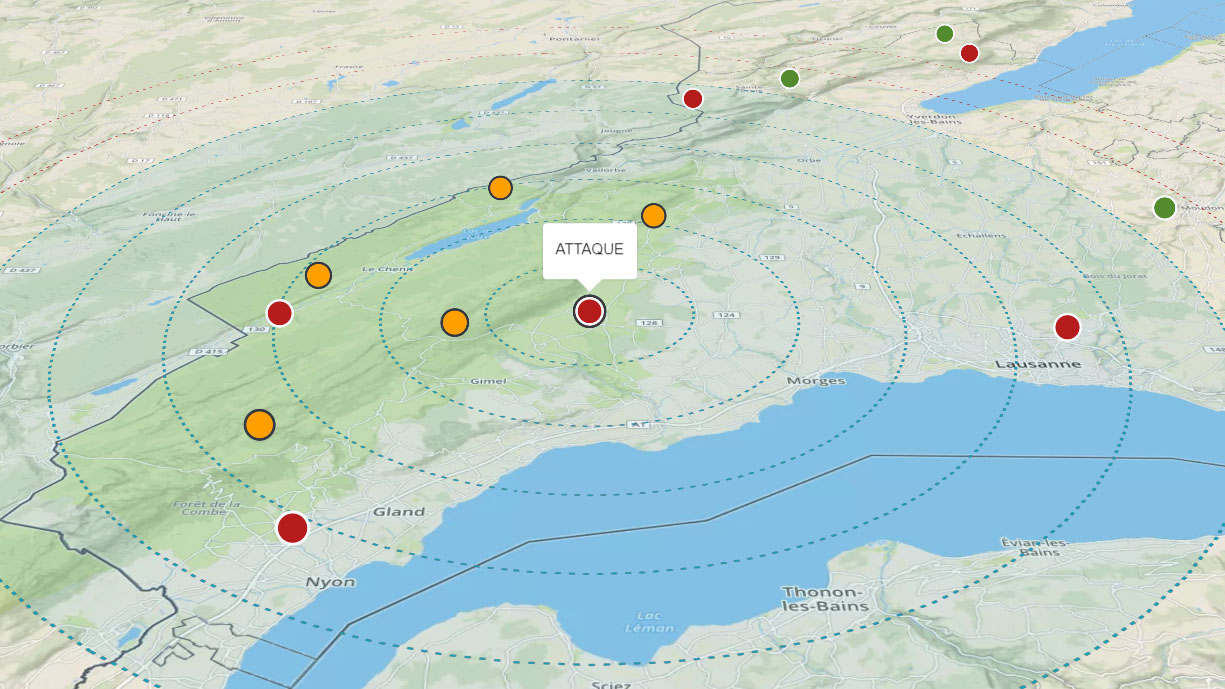This screenshot has width=1225, height=689.
Task: Click the westernmost green marker
Action: click(x=789, y=78)
